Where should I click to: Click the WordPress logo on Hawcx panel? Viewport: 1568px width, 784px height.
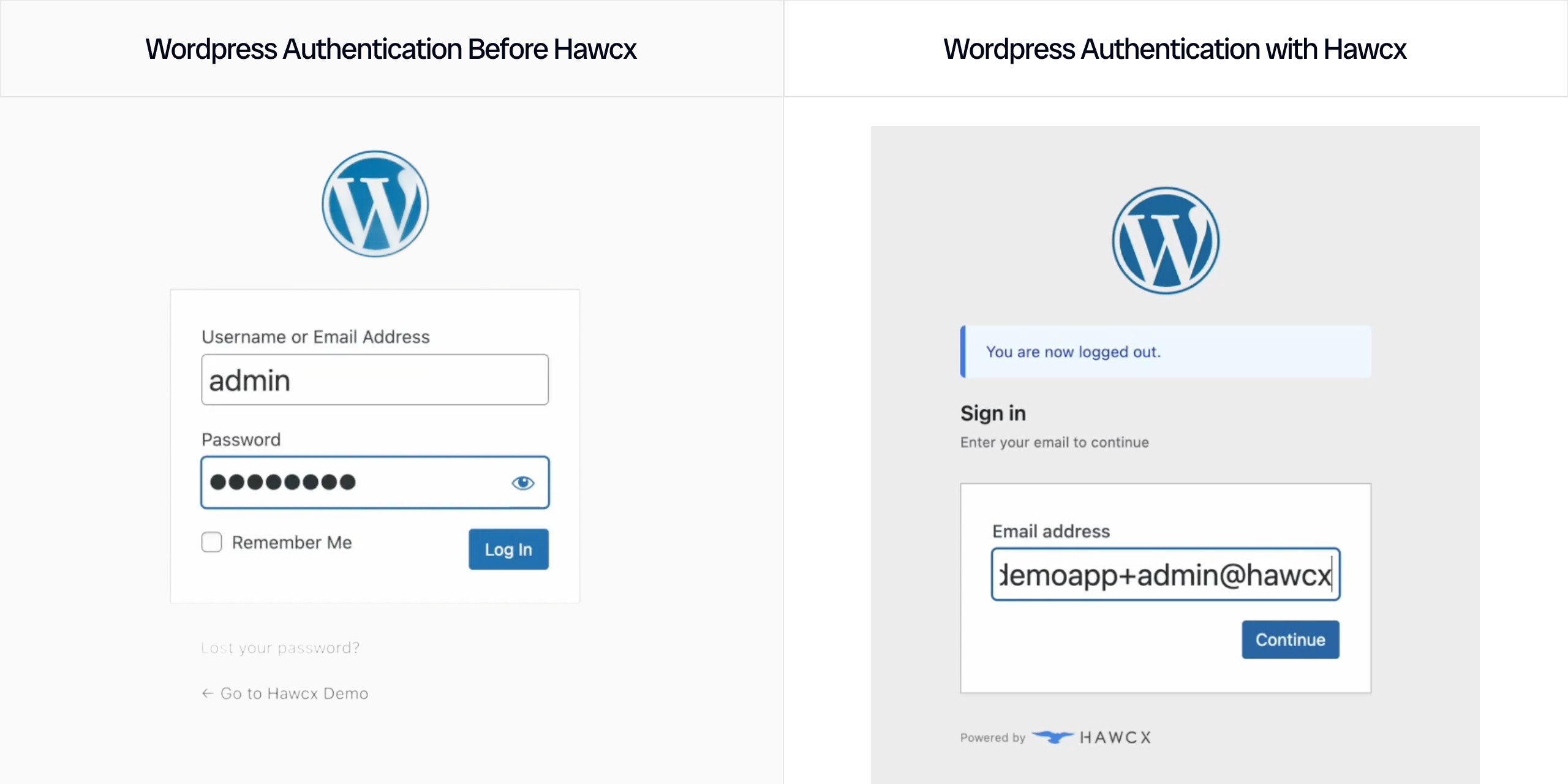point(1165,241)
